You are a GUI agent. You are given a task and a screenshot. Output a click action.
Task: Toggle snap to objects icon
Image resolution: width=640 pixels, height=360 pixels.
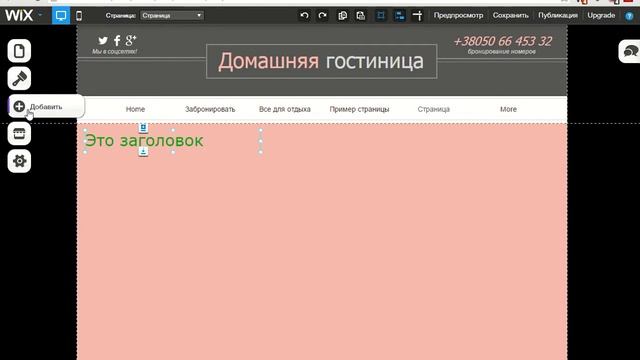pyautogui.click(x=399, y=16)
